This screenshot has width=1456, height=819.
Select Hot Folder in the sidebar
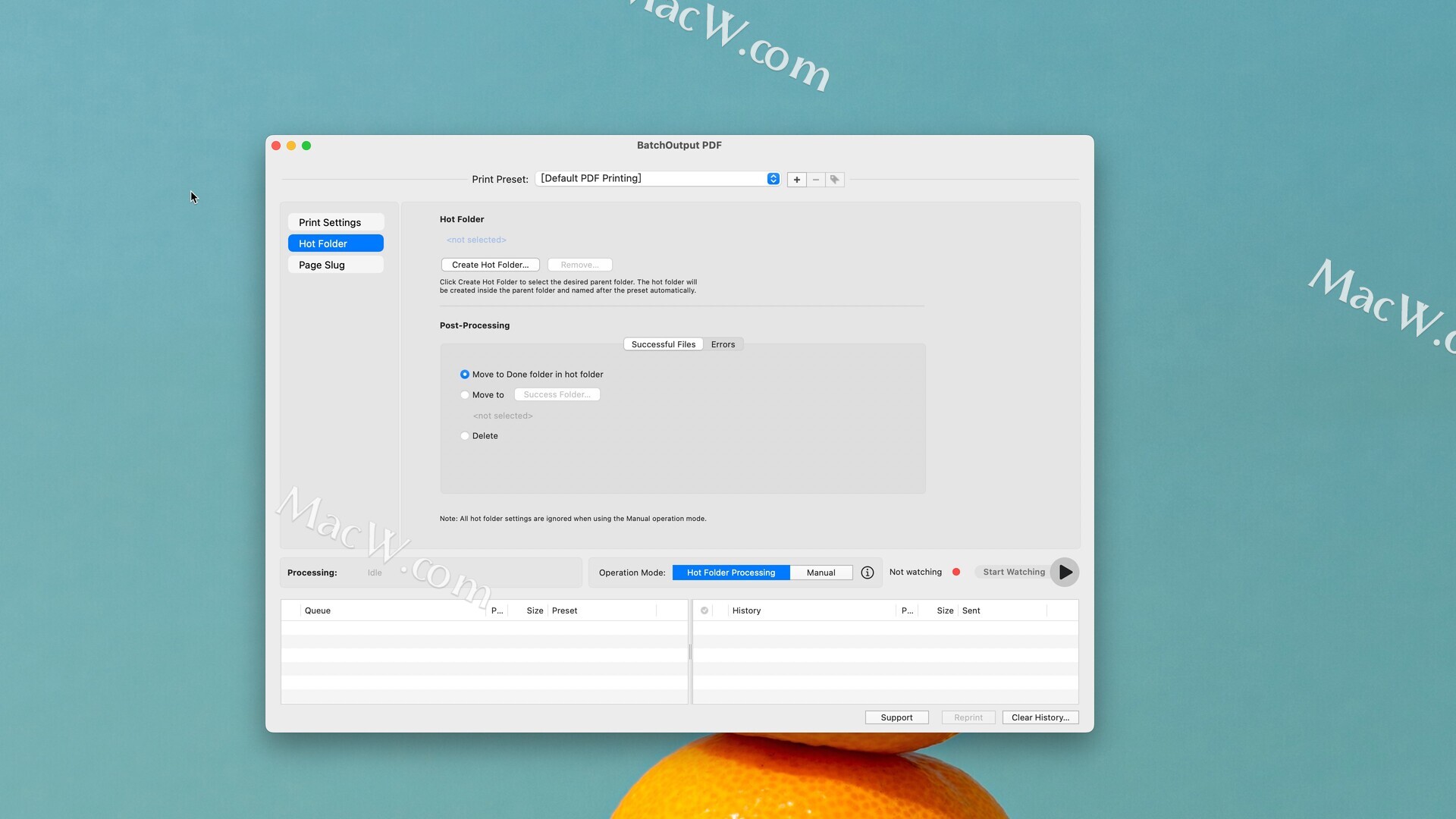[x=336, y=243]
